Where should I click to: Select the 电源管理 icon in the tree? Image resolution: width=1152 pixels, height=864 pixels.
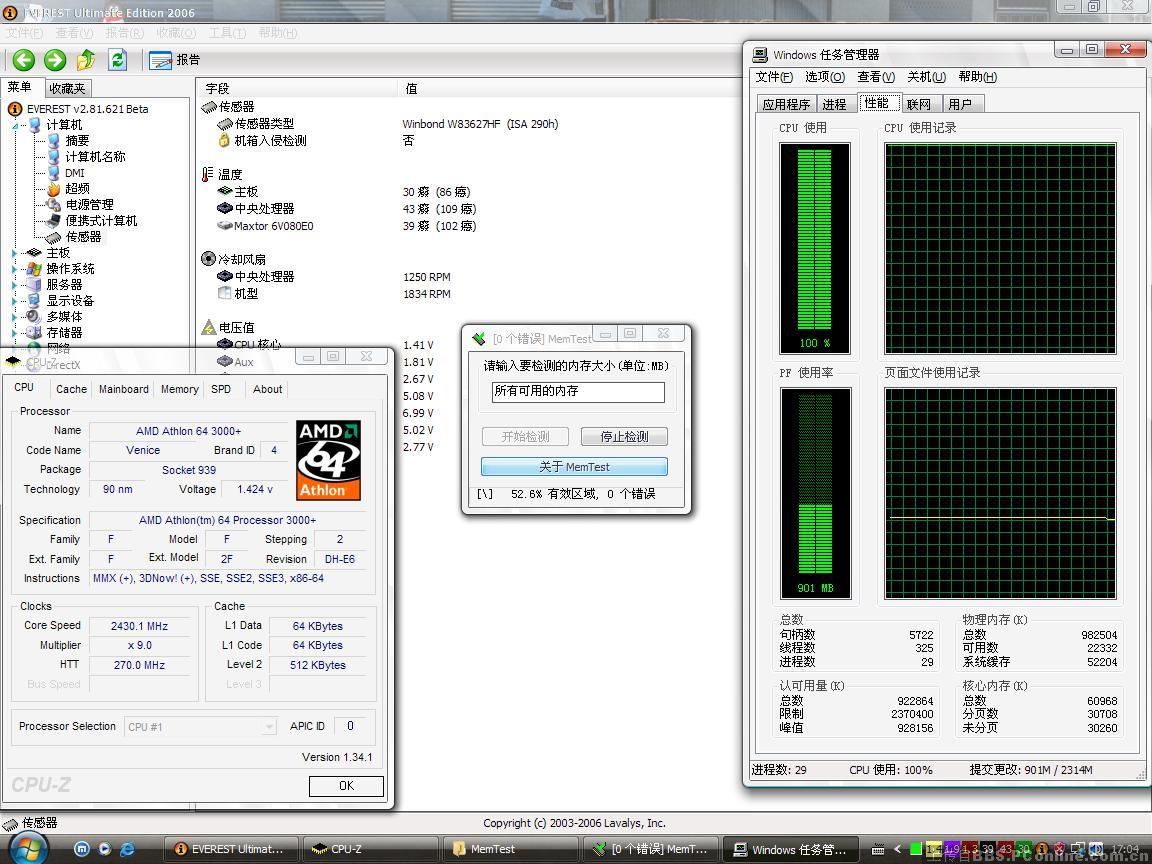pyautogui.click(x=54, y=205)
